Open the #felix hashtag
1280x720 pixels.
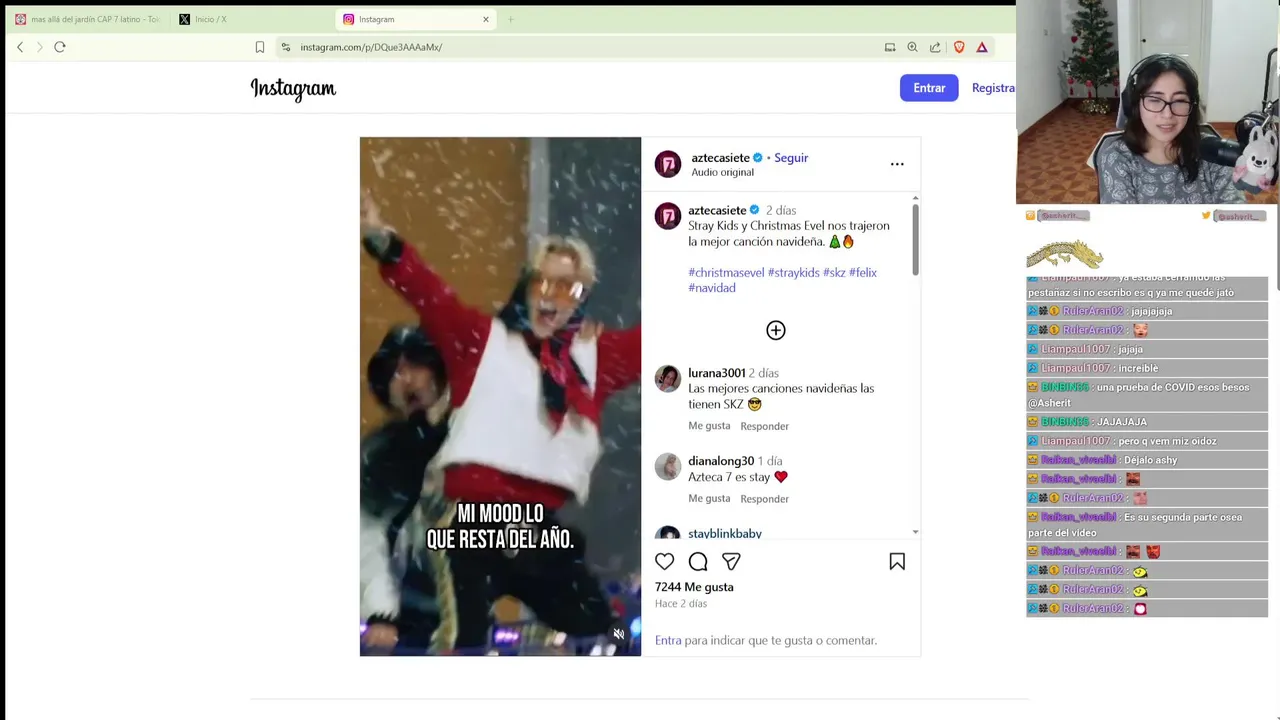pos(863,272)
